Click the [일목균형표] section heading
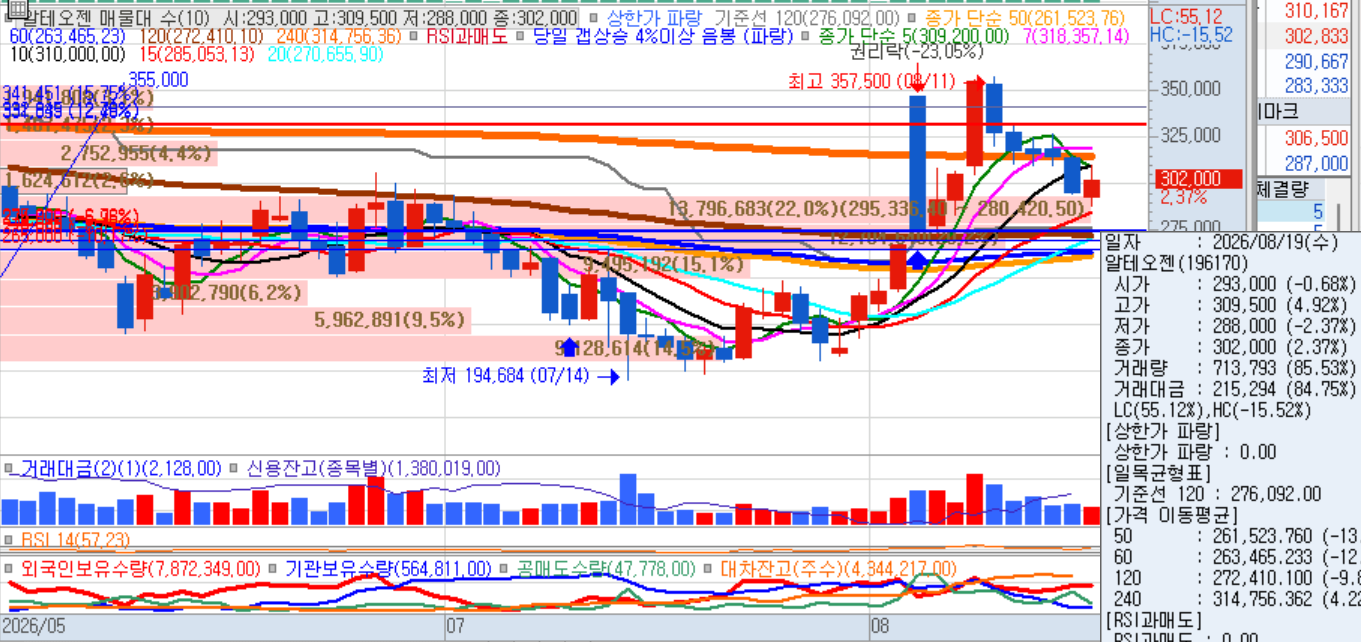 click(x=1158, y=475)
